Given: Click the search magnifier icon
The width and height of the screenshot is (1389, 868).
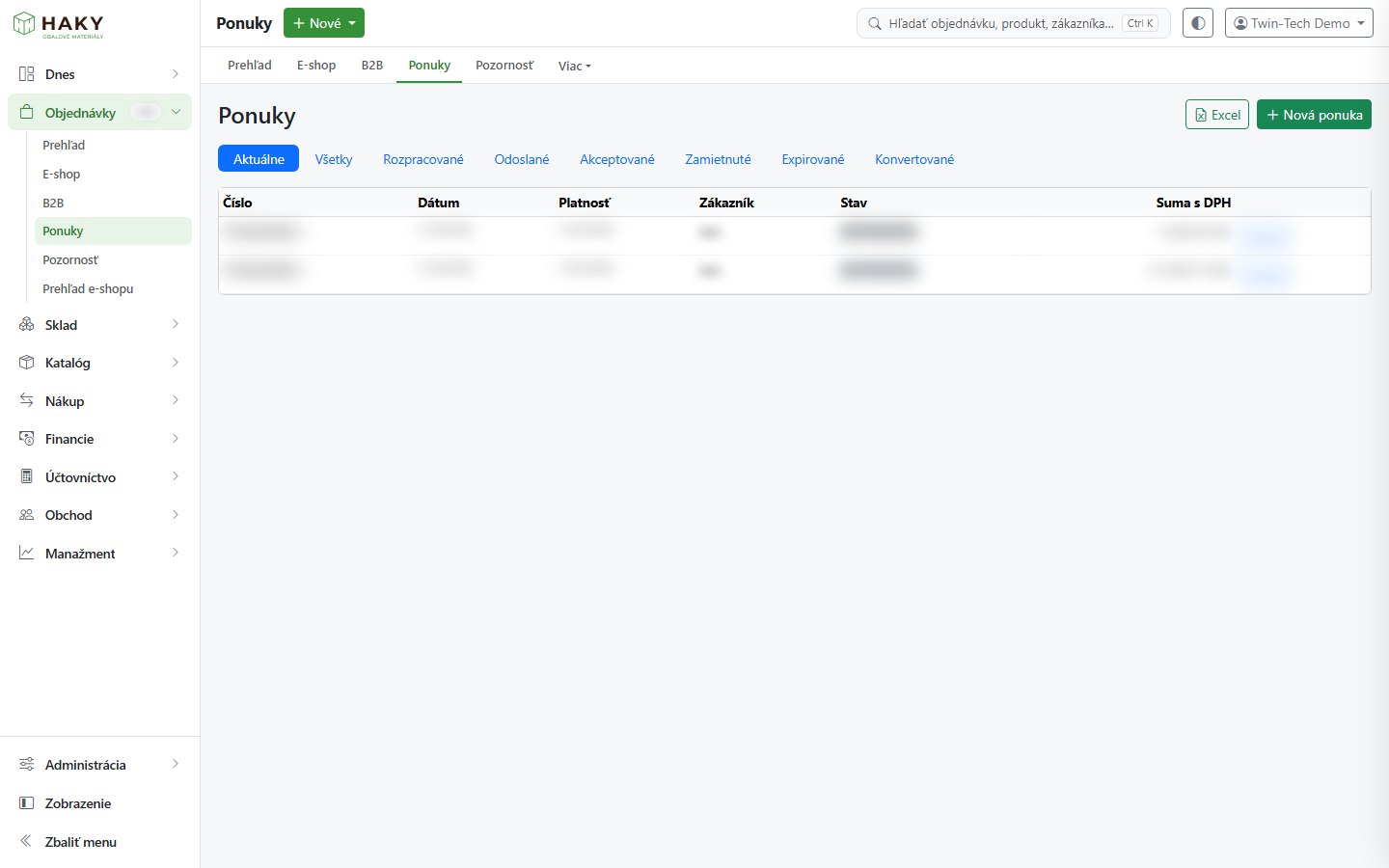Looking at the screenshot, I should pos(875,23).
